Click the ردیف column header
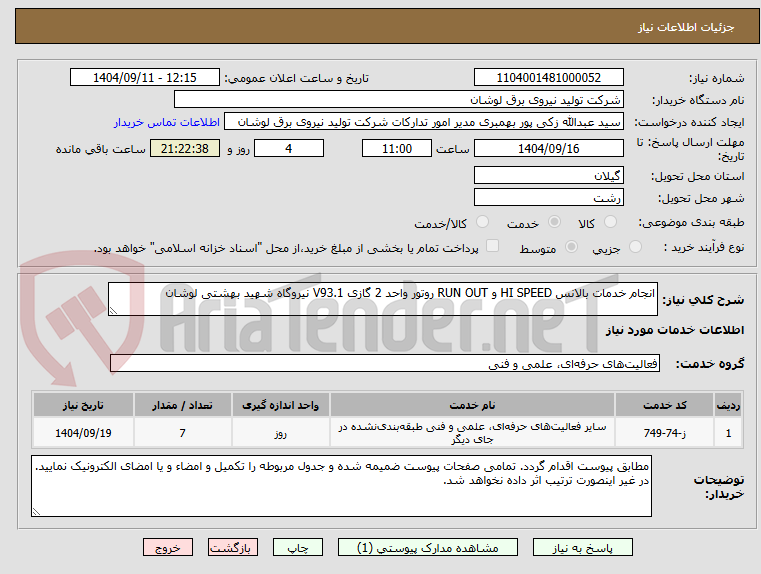This screenshot has width=761, height=574. tap(728, 405)
